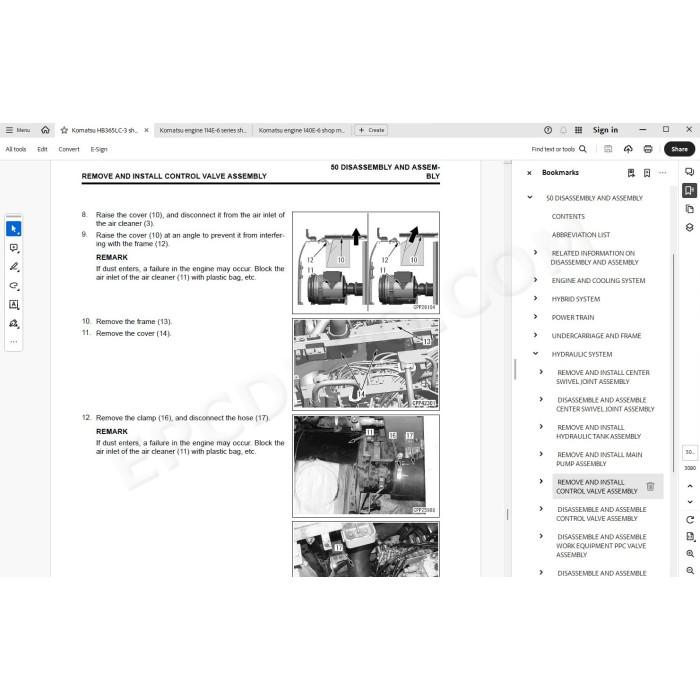Viewport: 700px width, 700px height.
Task: Choose the arrow Select tool
Action: click(14, 229)
